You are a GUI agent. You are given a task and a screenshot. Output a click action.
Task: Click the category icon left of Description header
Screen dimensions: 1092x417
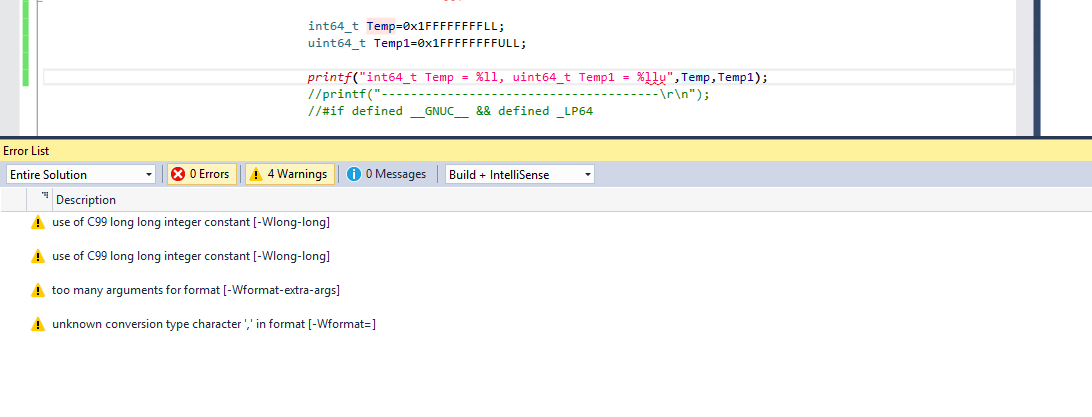click(45, 199)
